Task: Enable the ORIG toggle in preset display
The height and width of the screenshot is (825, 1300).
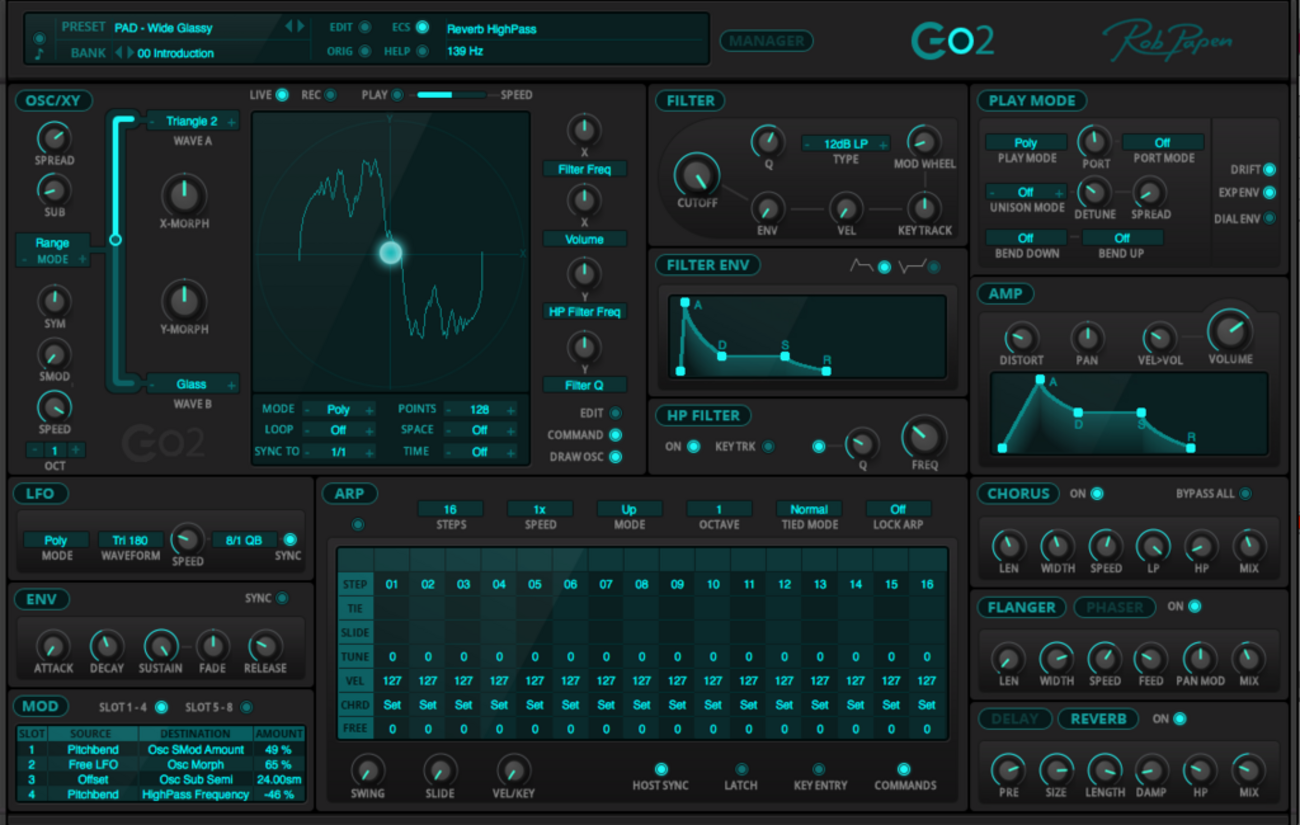Action: pyautogui.click(x=364, y=51)
